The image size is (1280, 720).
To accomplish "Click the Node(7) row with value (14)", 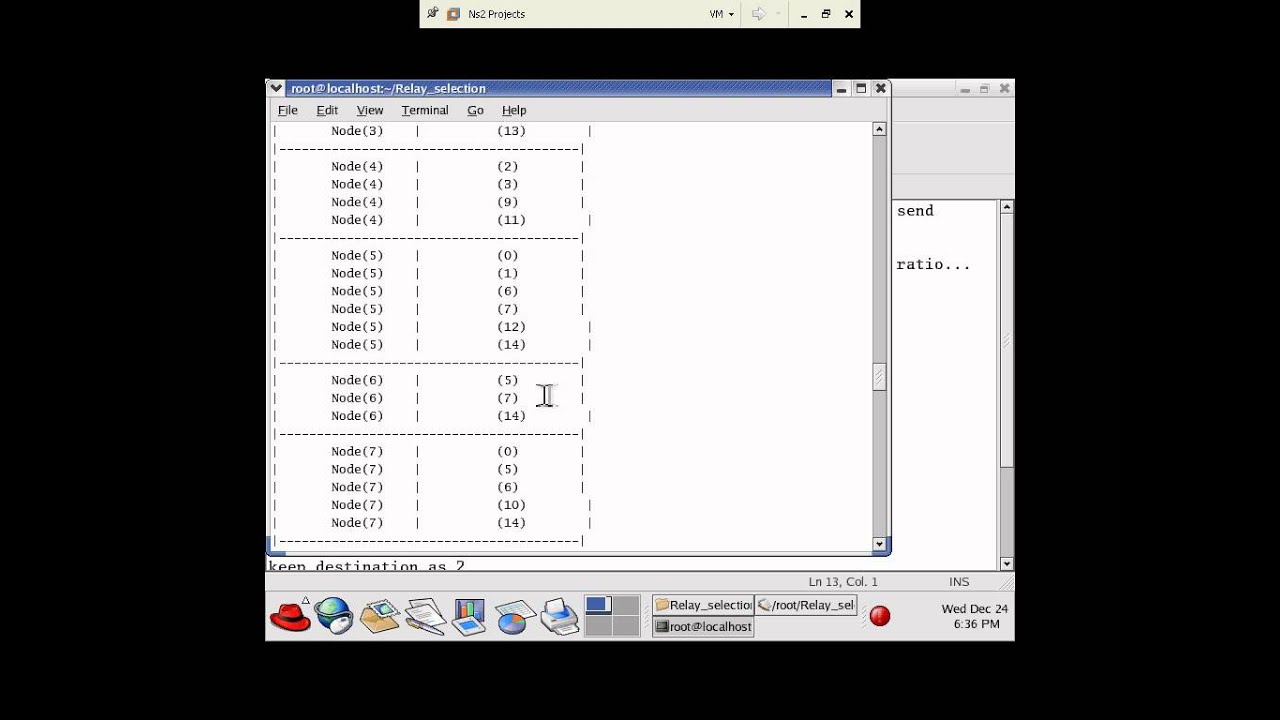I will (x=433, y=523).
